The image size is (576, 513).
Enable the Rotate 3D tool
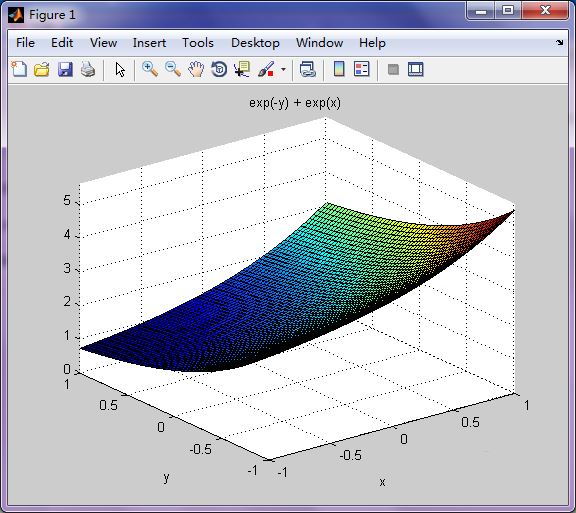[219, 69]
